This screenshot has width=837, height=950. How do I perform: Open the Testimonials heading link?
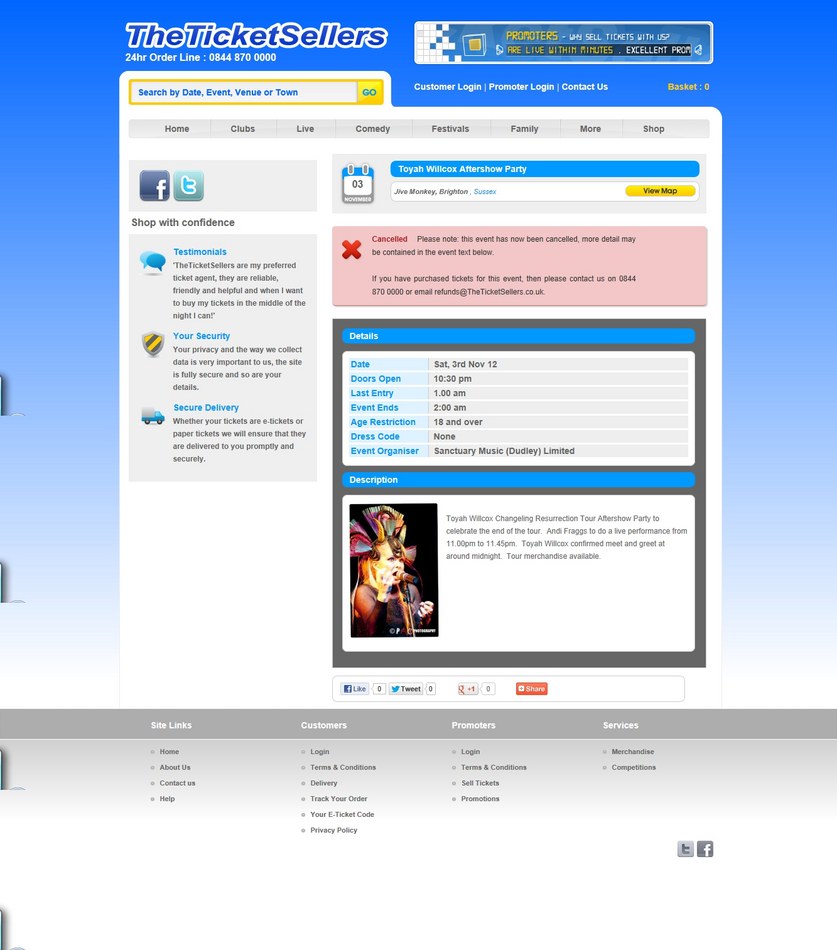(200, 252)
